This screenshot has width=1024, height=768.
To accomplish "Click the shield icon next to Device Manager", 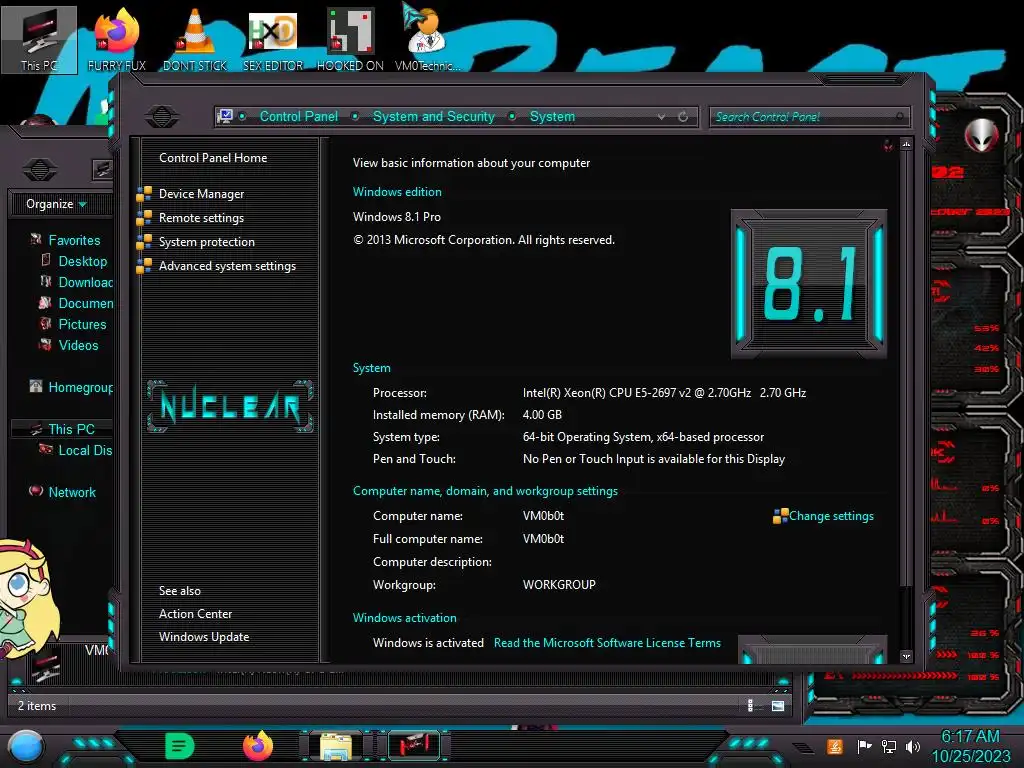I will (x=144, y=193).
